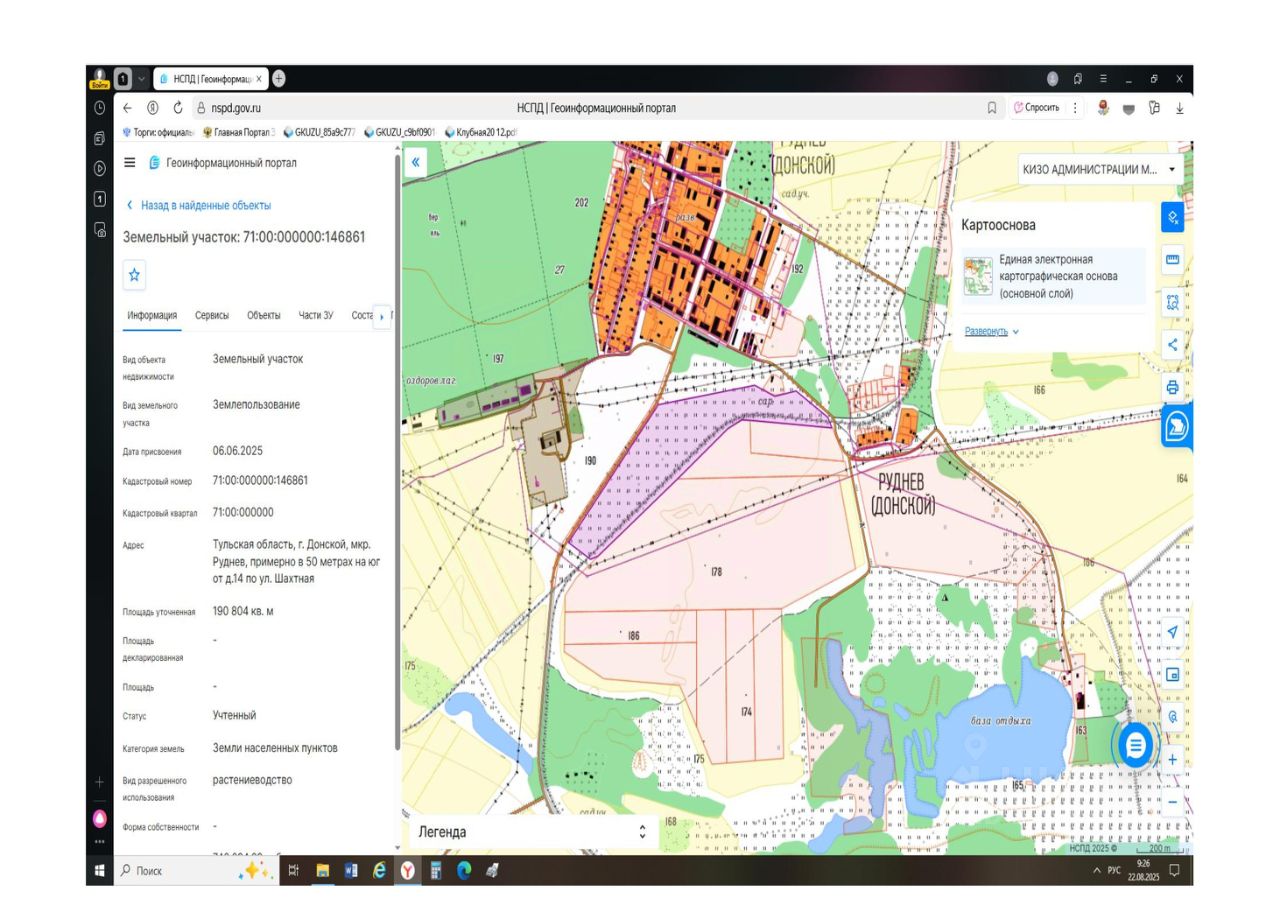
Task: Open the Yandex Browser taskbar icon
Action: [x=408, y=871]
